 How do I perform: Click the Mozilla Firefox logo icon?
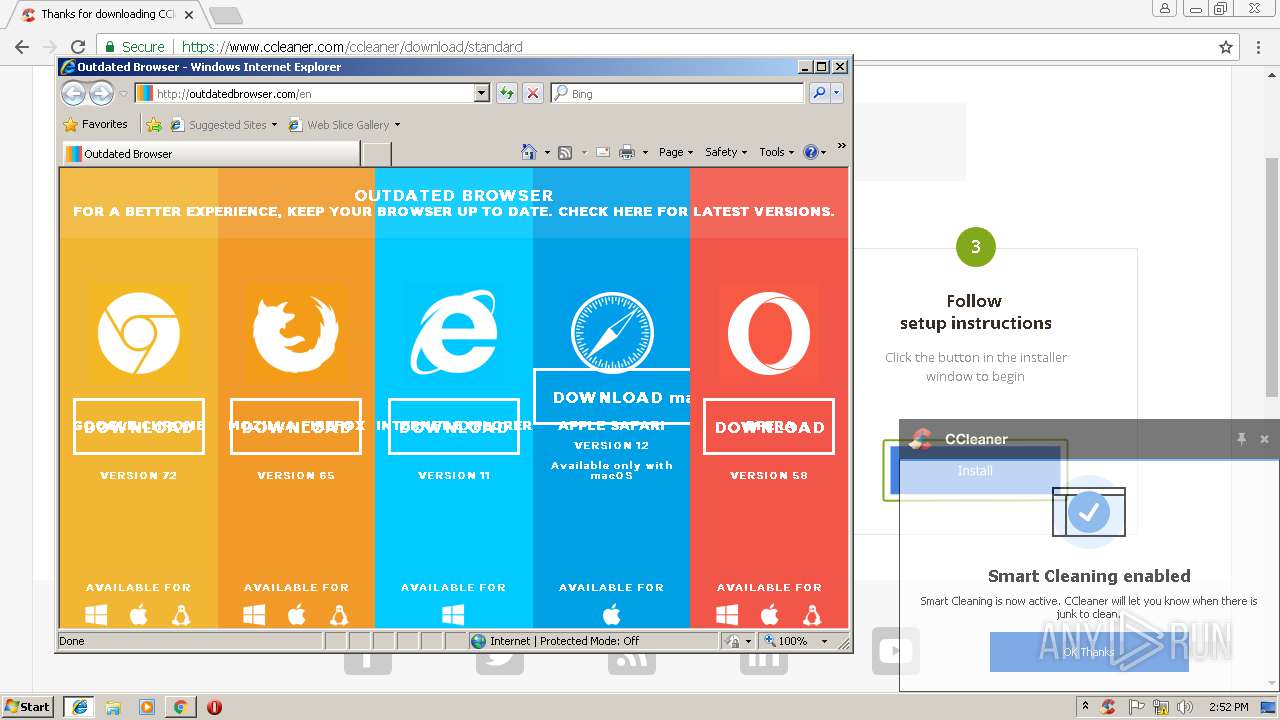click(296, 333)
